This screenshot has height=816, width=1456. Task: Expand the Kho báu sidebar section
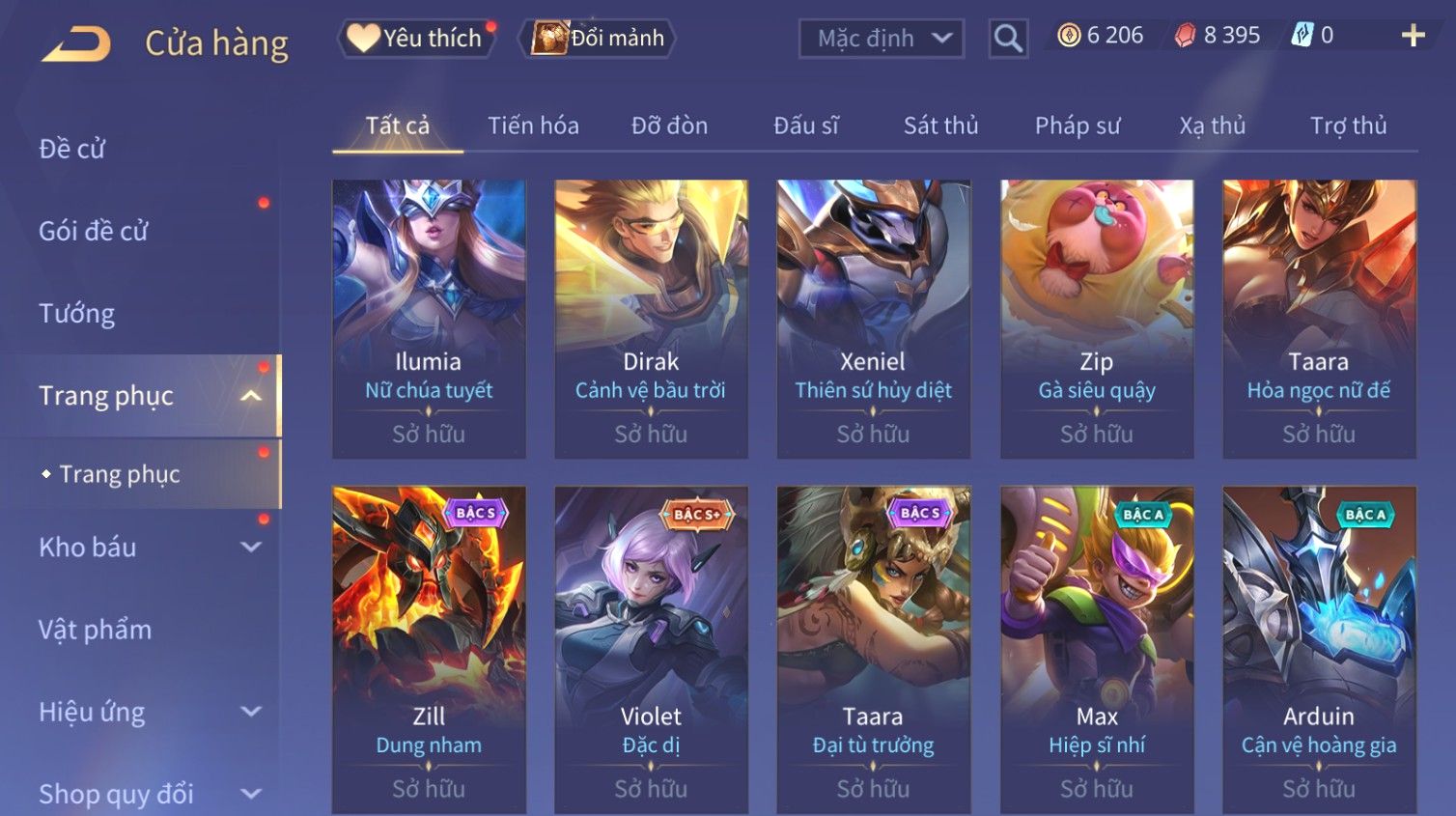point(251,548)
